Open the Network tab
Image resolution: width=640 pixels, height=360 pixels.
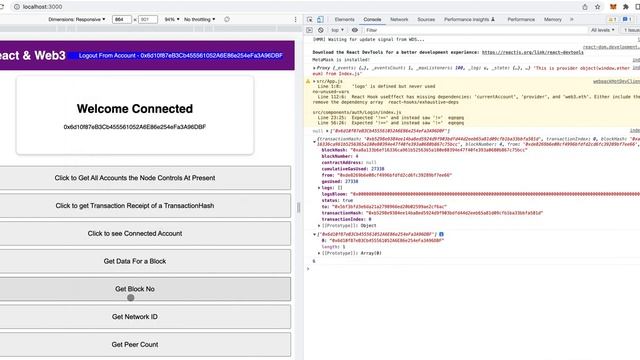(399, 19)
